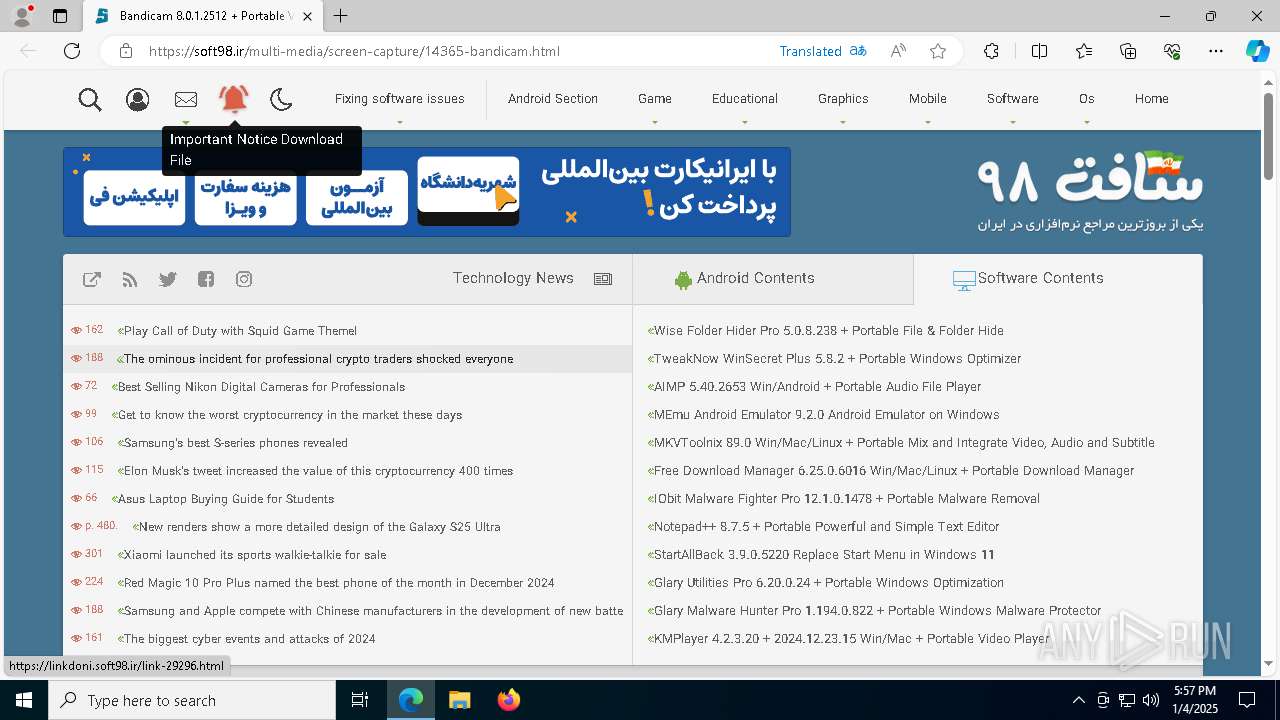Open StartAllBack 3.9.0.5220 link

tap(823, 555)
